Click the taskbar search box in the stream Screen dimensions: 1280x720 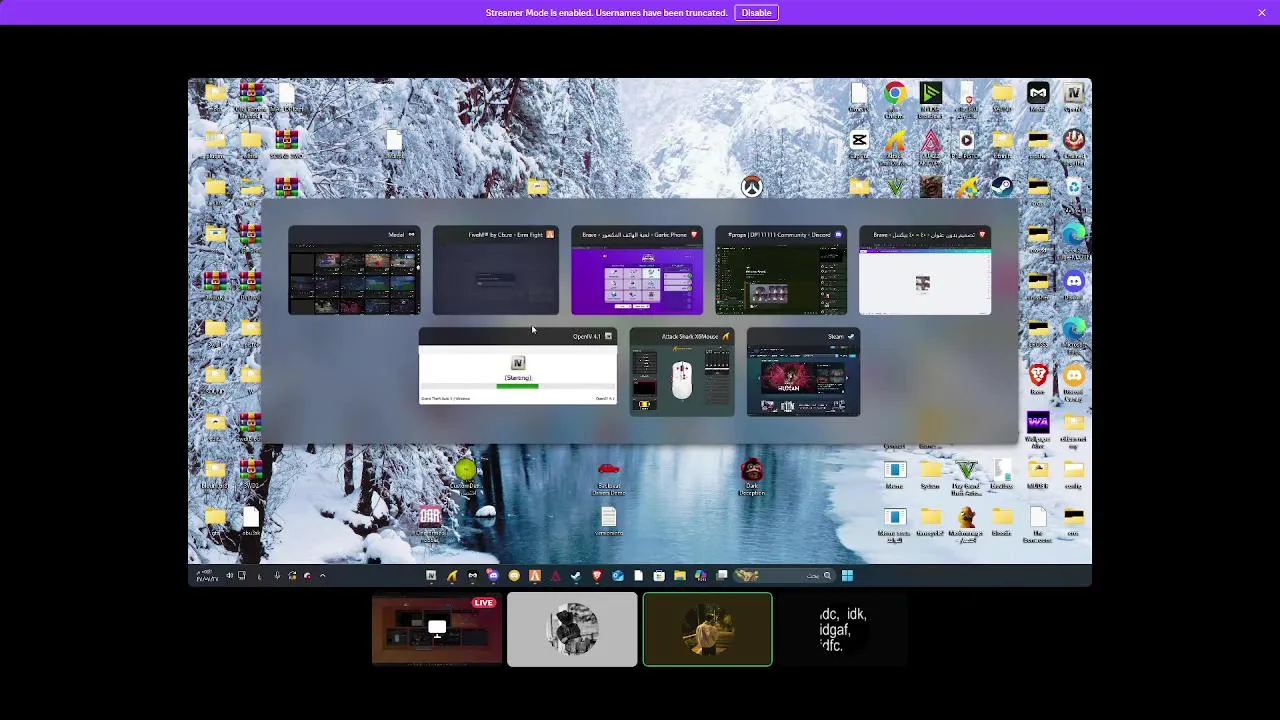pos(786,575)
